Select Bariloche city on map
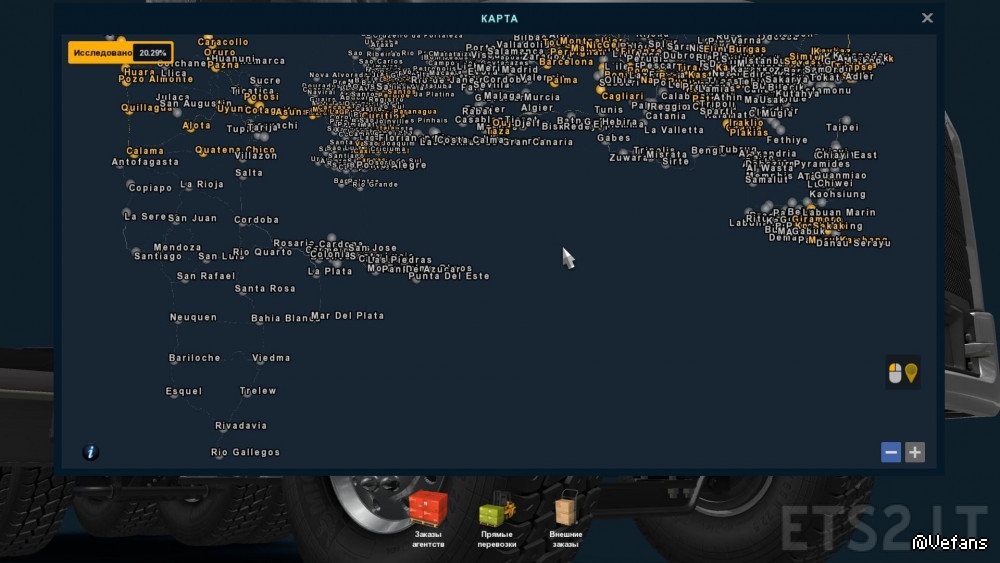The height and width of the screenshot is (563, 1000). 195,358
